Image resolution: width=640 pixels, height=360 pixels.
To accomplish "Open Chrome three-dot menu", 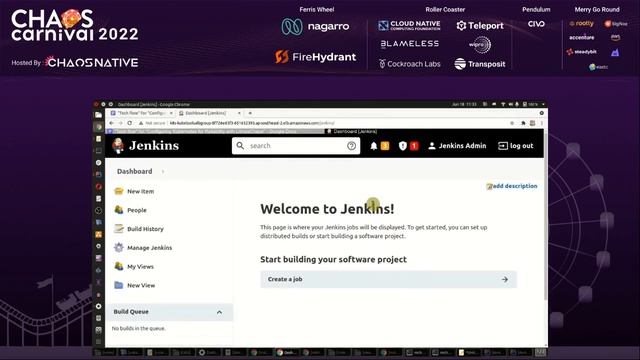I will (x=542, y=123).
